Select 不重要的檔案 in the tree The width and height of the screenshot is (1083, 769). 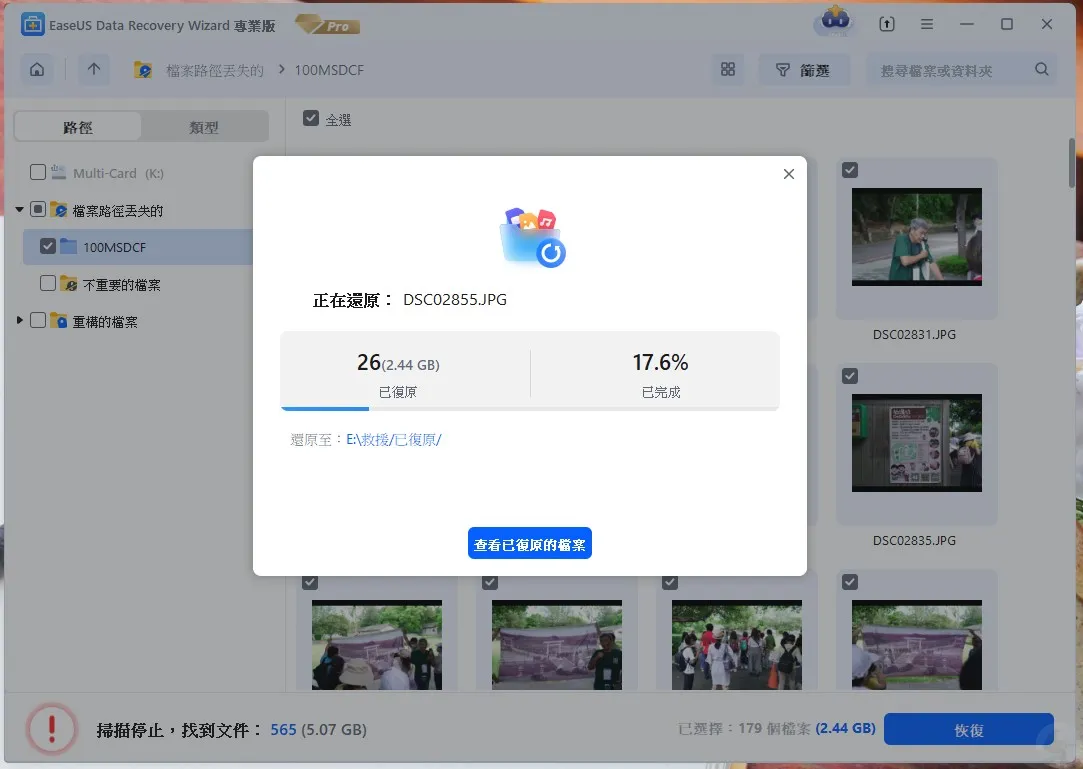122,285
